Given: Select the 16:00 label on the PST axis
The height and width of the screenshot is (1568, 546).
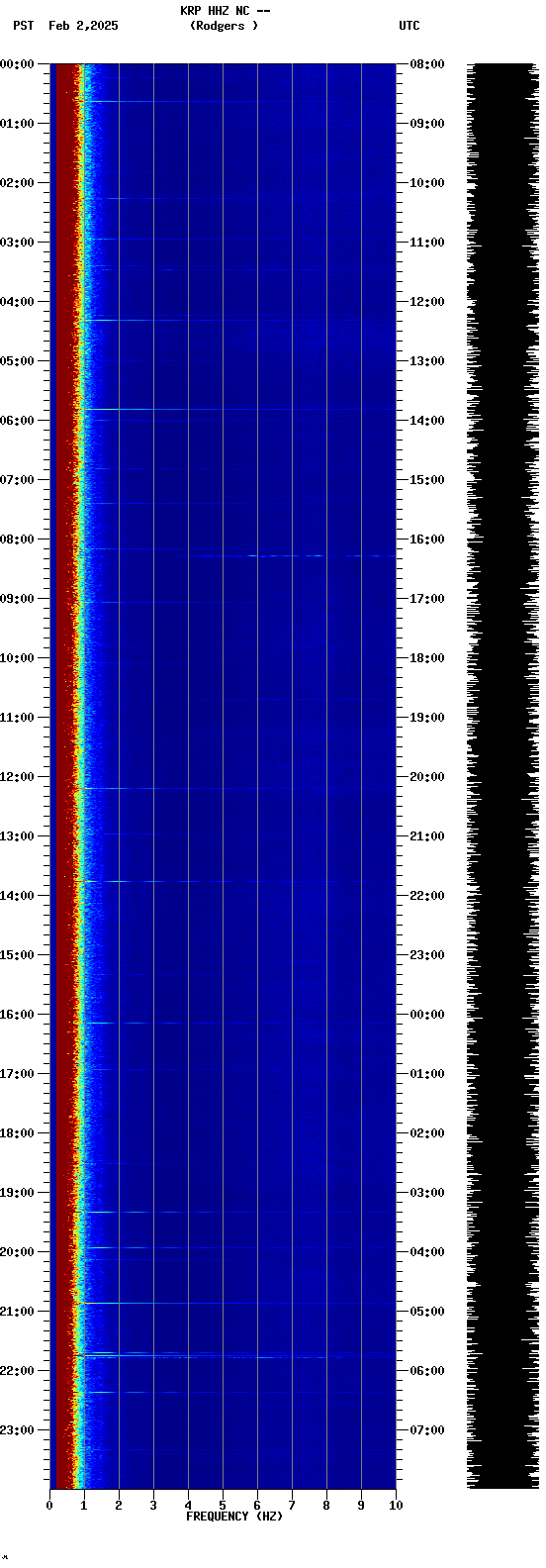Looking at the screenshot, I should tap(17, 1015).
